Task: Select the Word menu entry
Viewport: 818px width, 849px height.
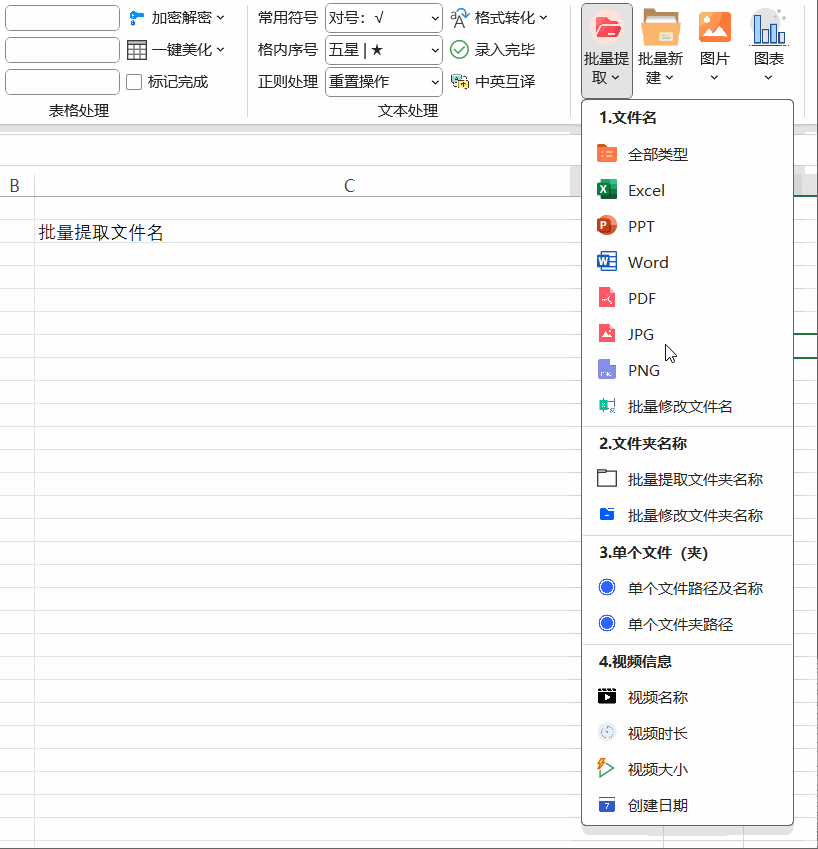Action: (x=688, y=263)
